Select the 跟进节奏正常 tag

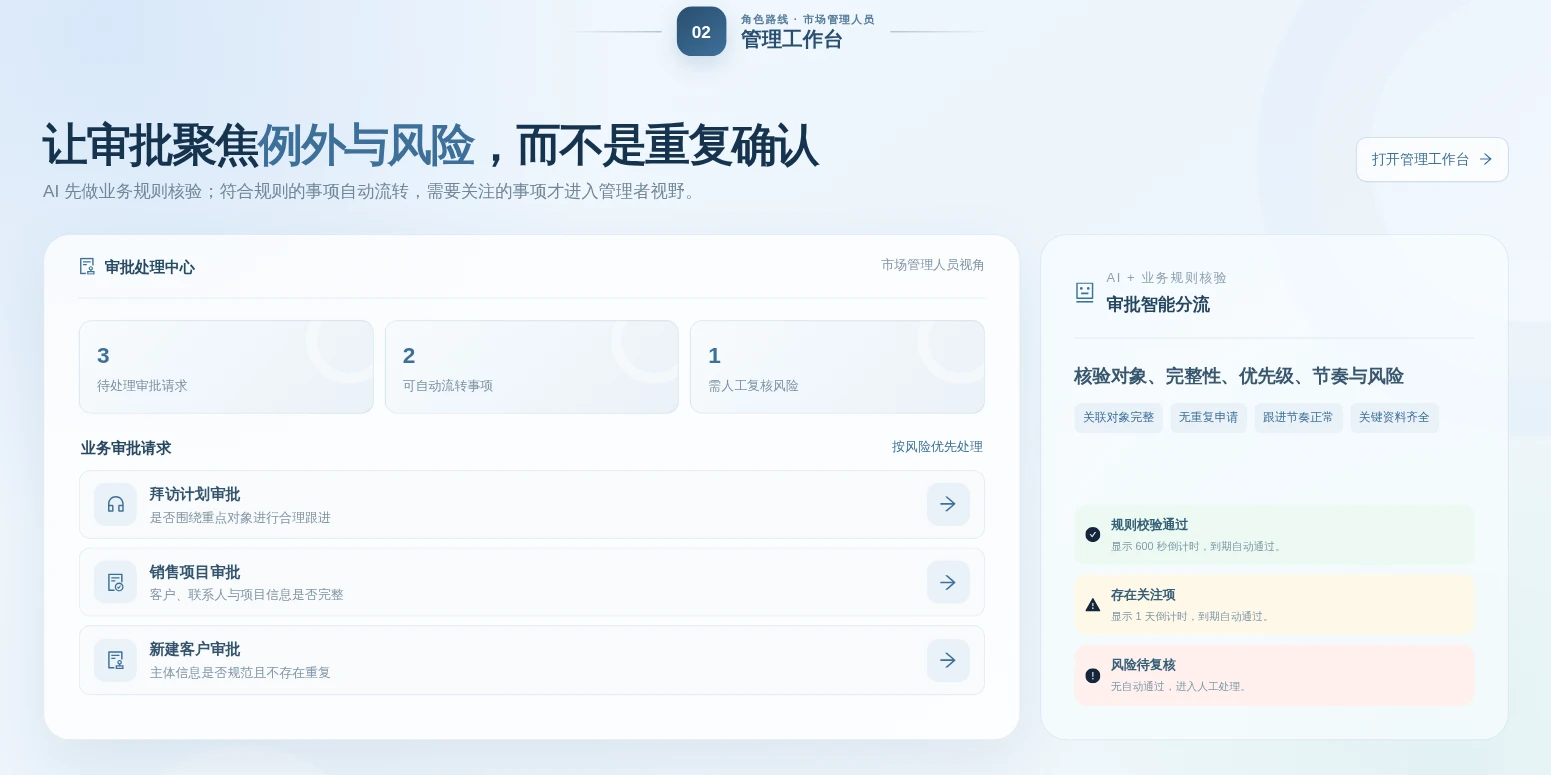[x=1298, y=418]
